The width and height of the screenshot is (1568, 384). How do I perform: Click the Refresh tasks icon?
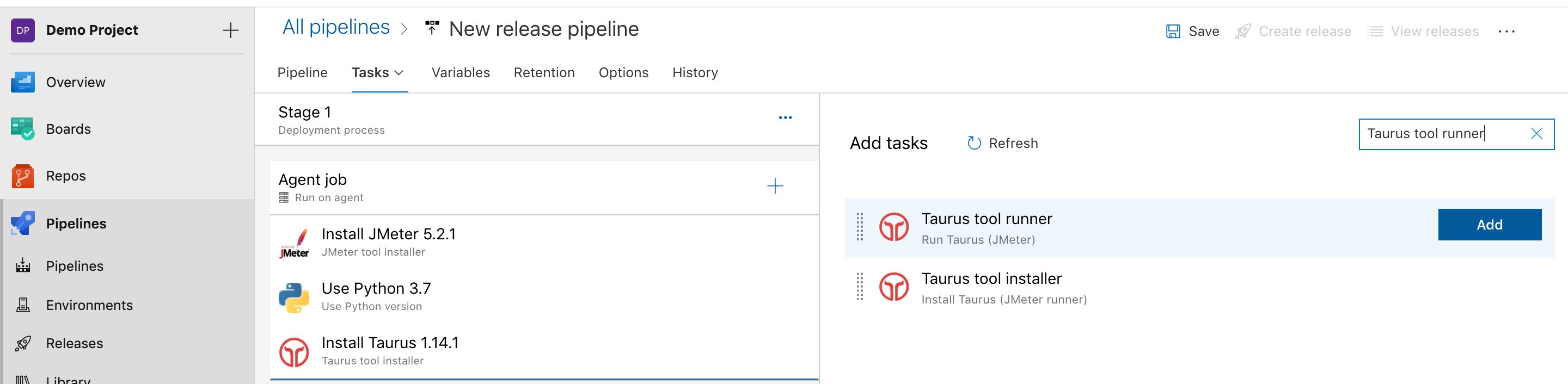pyautogui.click(x=974, y=143)
